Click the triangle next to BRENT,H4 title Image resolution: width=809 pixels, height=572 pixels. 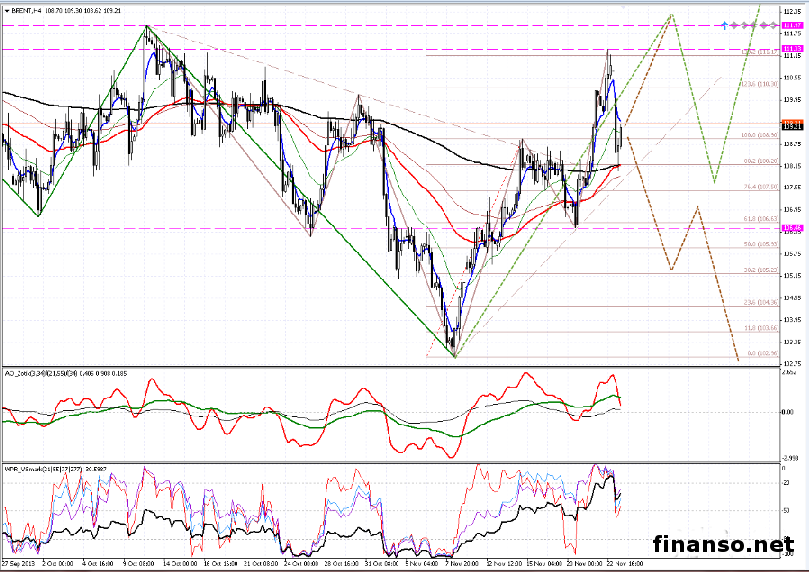(x=6, y=9)
